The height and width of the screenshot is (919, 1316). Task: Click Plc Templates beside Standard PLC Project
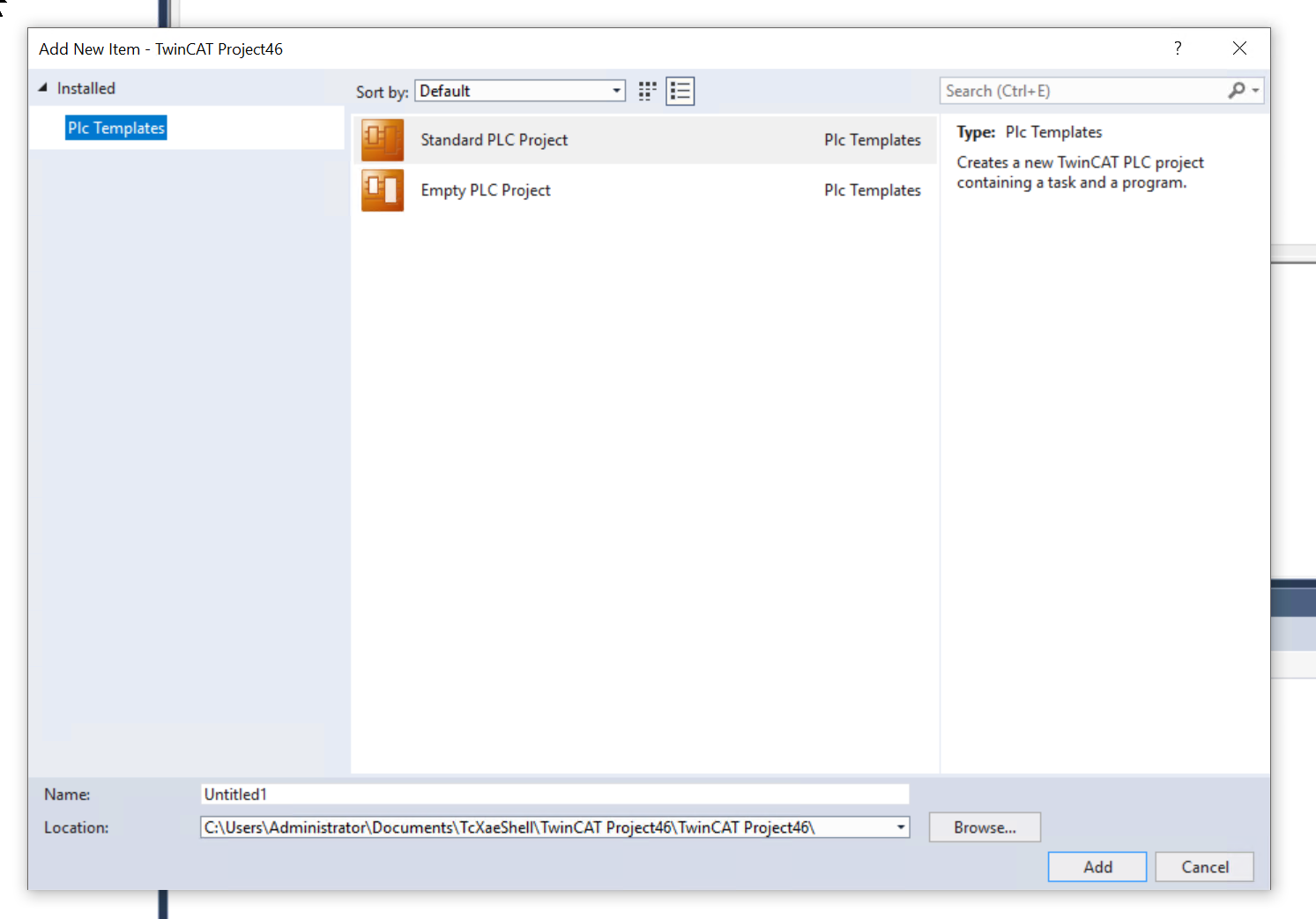click(873, 140)
